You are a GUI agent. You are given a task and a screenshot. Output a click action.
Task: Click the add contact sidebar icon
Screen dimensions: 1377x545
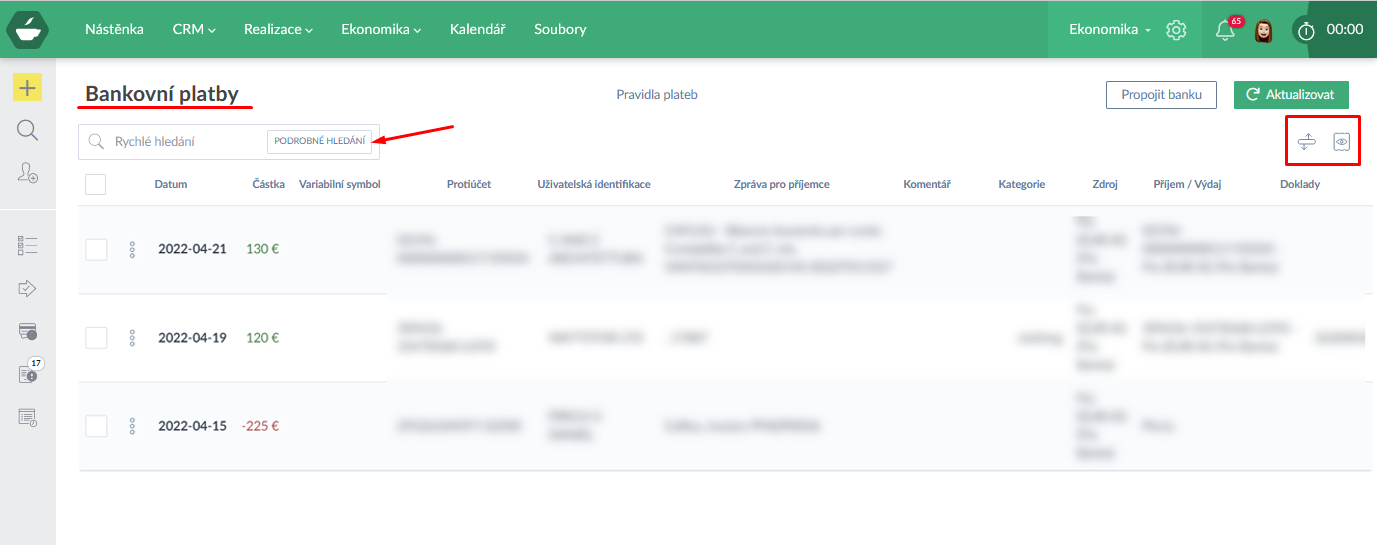[x=27, y=173]
